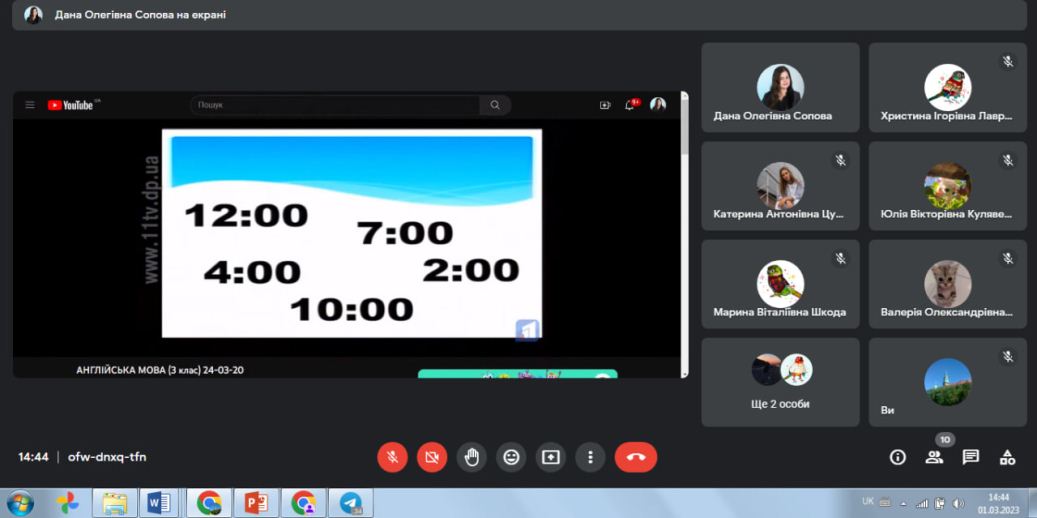This screenshot has height=518, width=1037.
Task: Click muted mic icon on 'Ви' tile
Action: pos(1007,357)
